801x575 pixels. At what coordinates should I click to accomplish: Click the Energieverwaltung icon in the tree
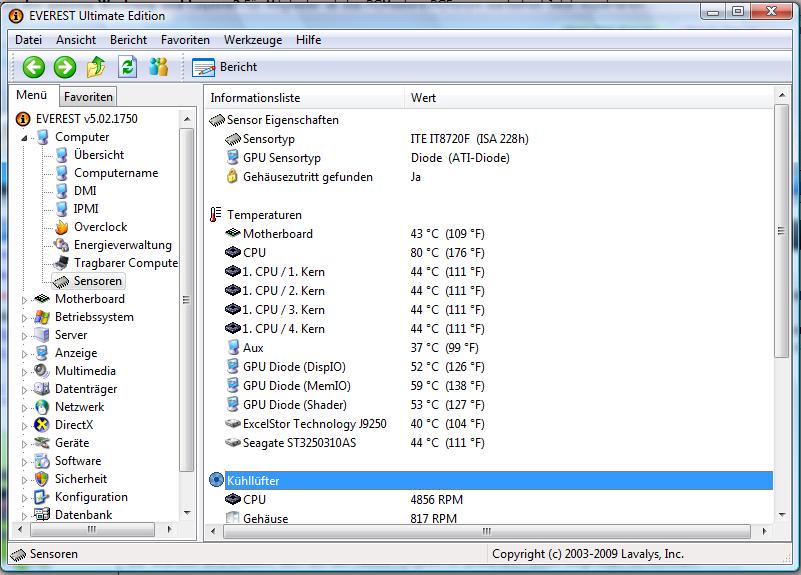click(x=61, y=245)
